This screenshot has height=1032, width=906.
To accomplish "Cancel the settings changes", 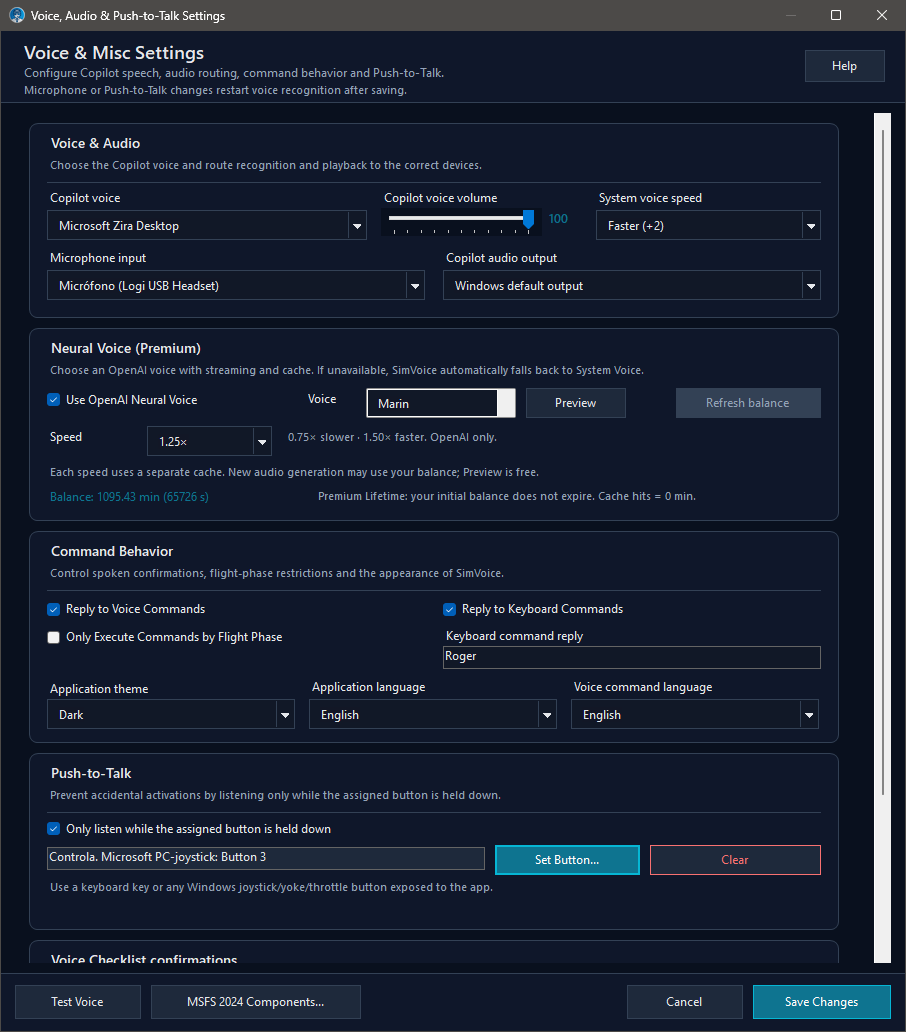I will [x=684, y=1002].
